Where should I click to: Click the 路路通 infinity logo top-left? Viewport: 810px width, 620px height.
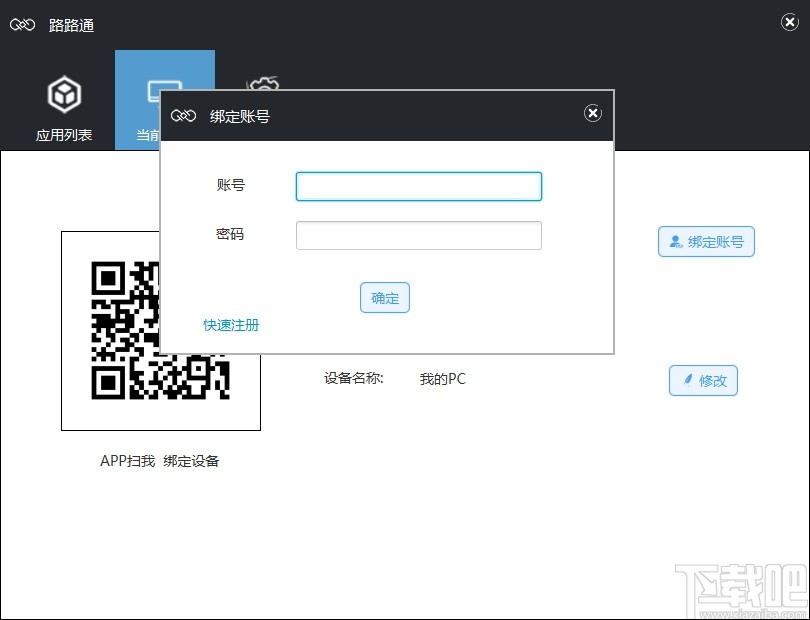[x=22, y=23]
